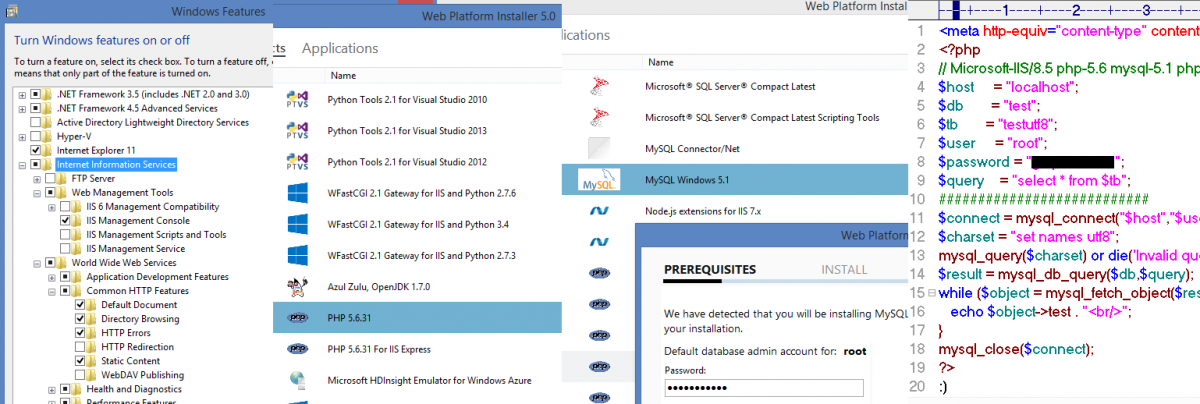1200x404 pixels.
Task: Fold the while loop at code line 15
Action: click(932, 293)
